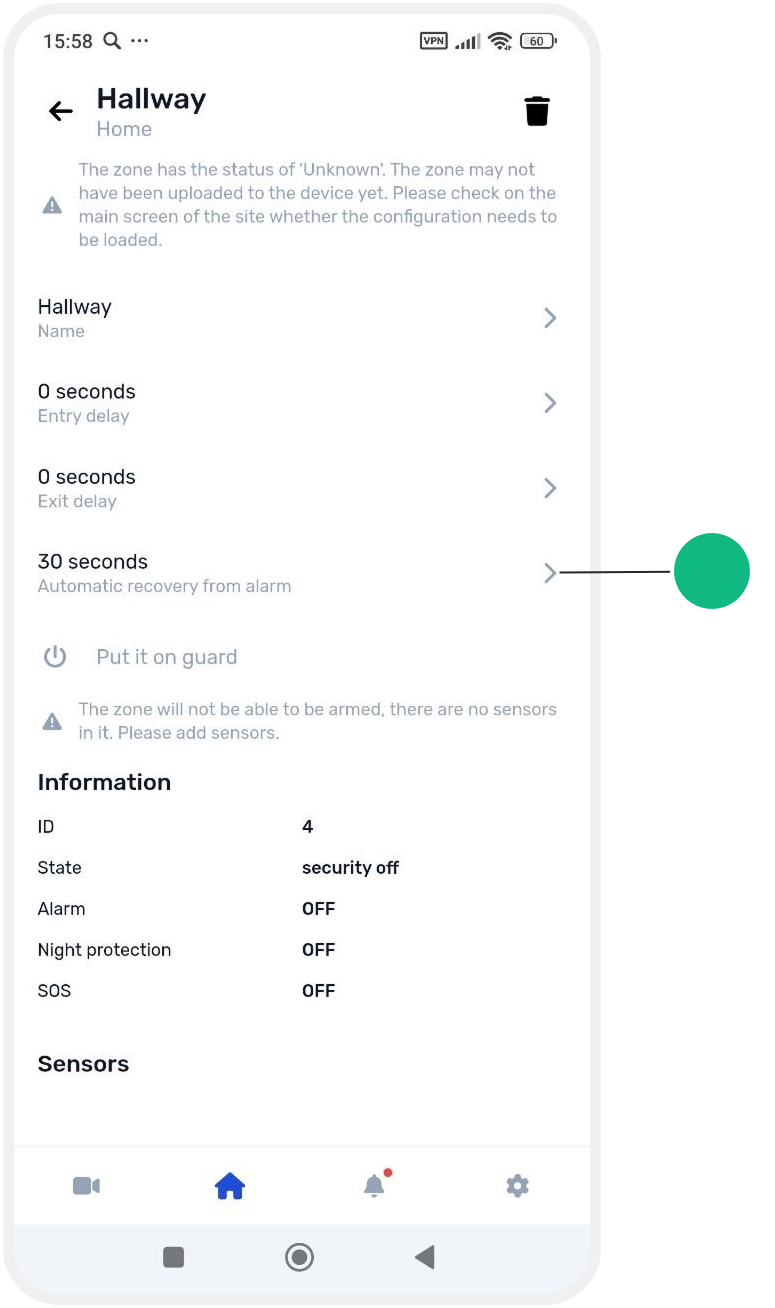Image resolution: width=775 pixels, height=1308 pixels.
Task: Tap the warning icon beside the no sensors message
Action: [52, 721]
